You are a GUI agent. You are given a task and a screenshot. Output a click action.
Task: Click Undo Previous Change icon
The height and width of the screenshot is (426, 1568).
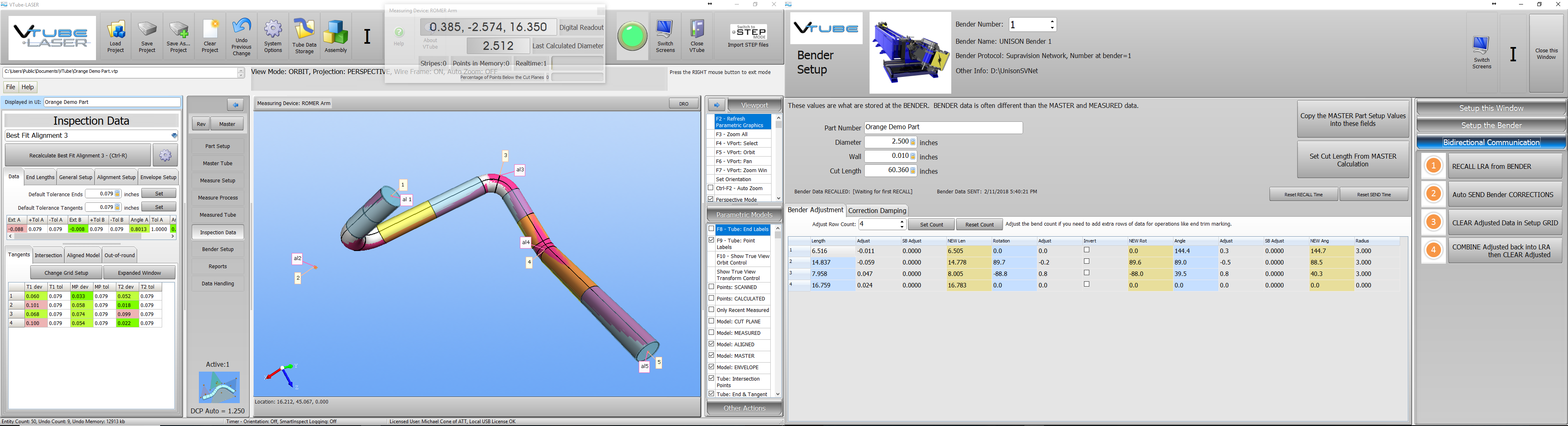242,36
